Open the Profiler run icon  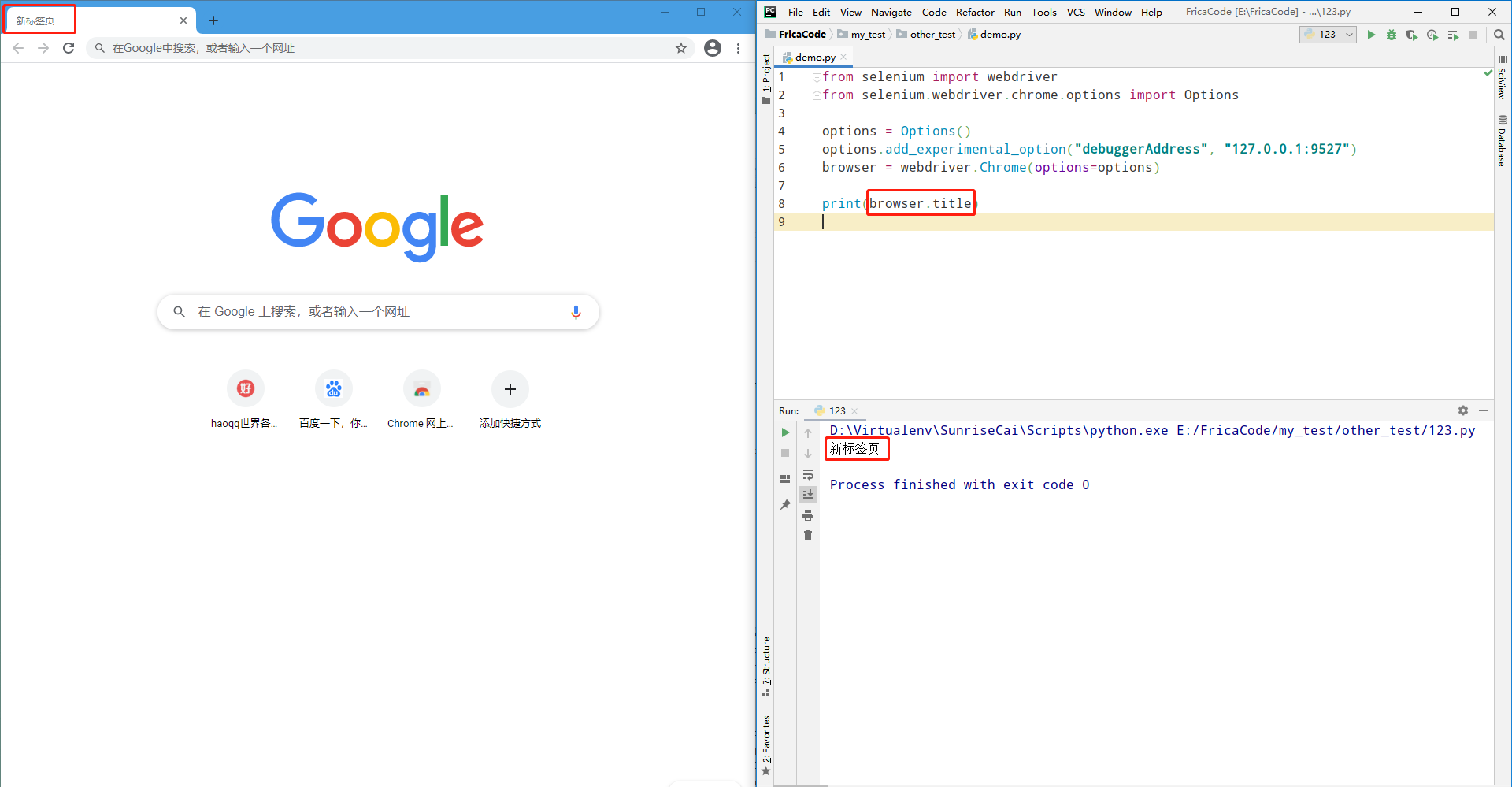1432,35
